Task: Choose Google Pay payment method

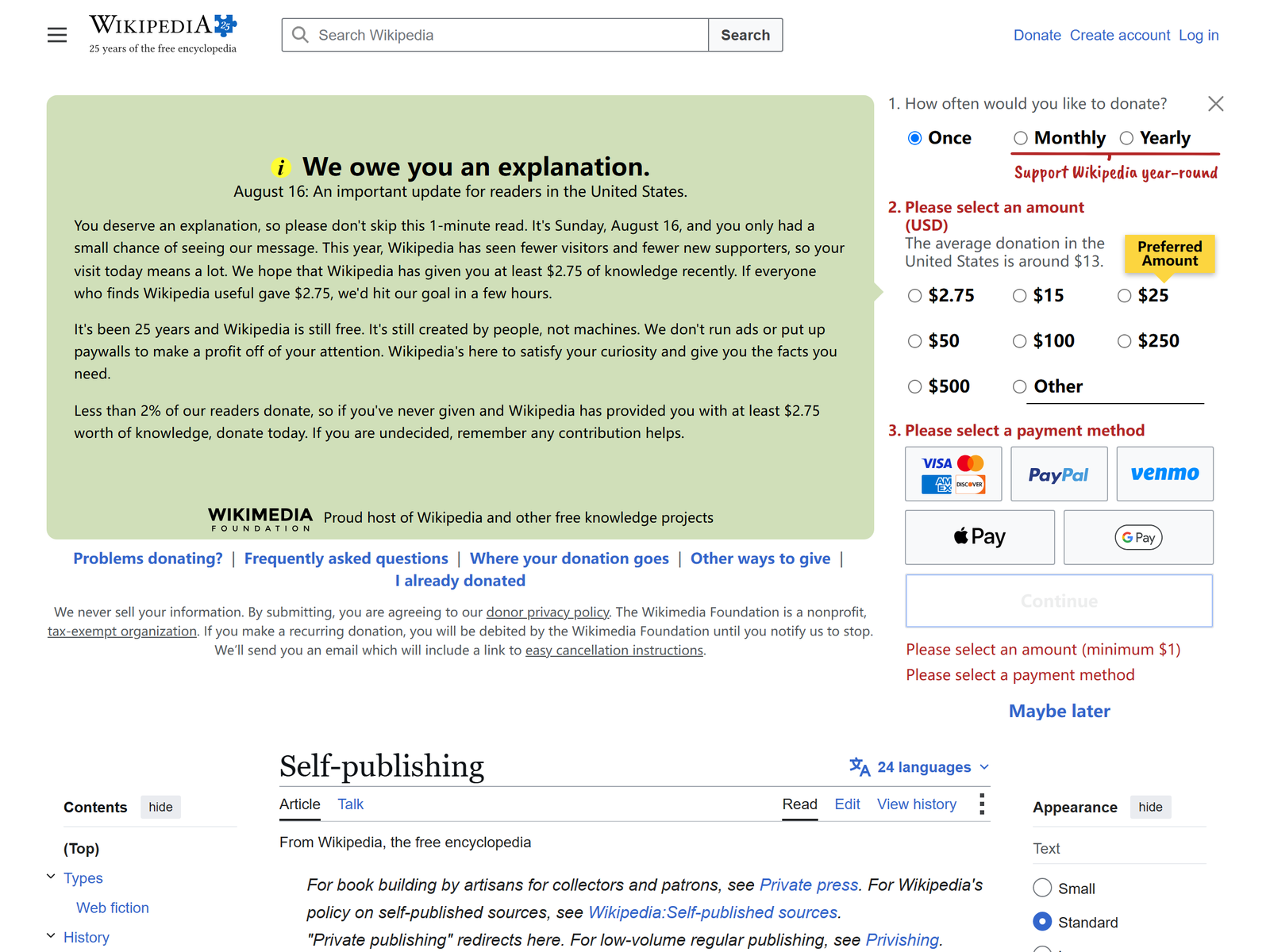Action: 1138,537
